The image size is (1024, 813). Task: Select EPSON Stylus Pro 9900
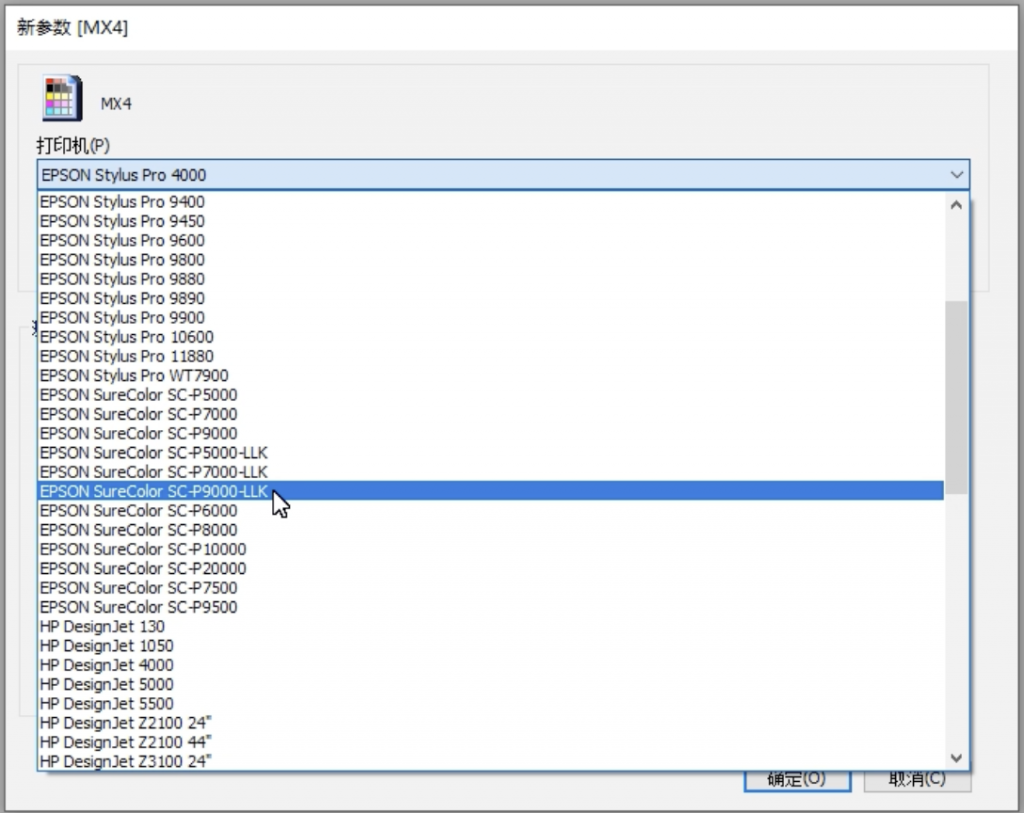(x=490, y=317)
